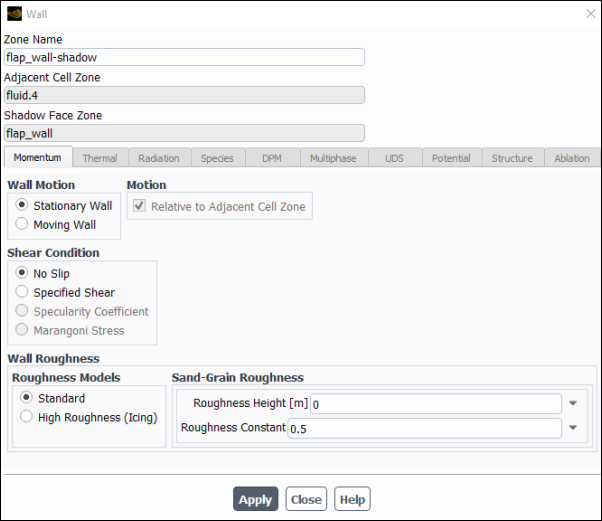Open the Ablation tab
Screen dimensions: 602x521
pos(572,158)
